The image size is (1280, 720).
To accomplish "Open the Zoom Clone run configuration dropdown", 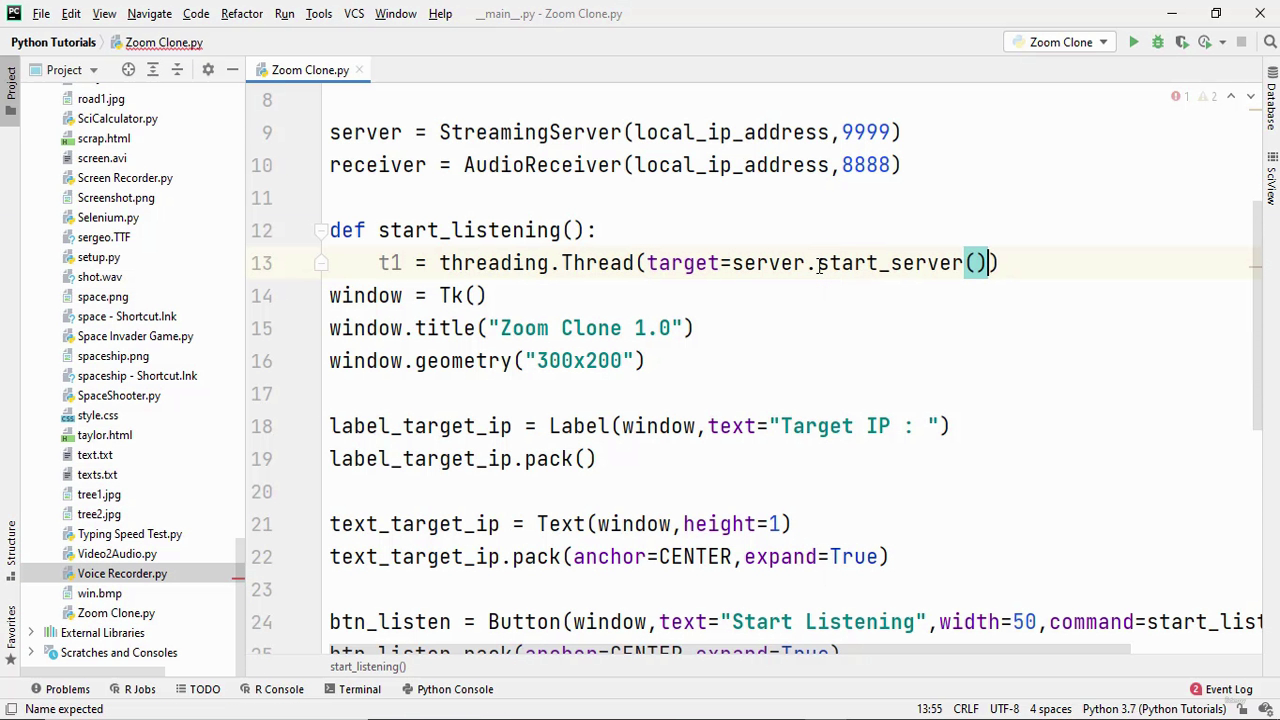I will 1059,42.
